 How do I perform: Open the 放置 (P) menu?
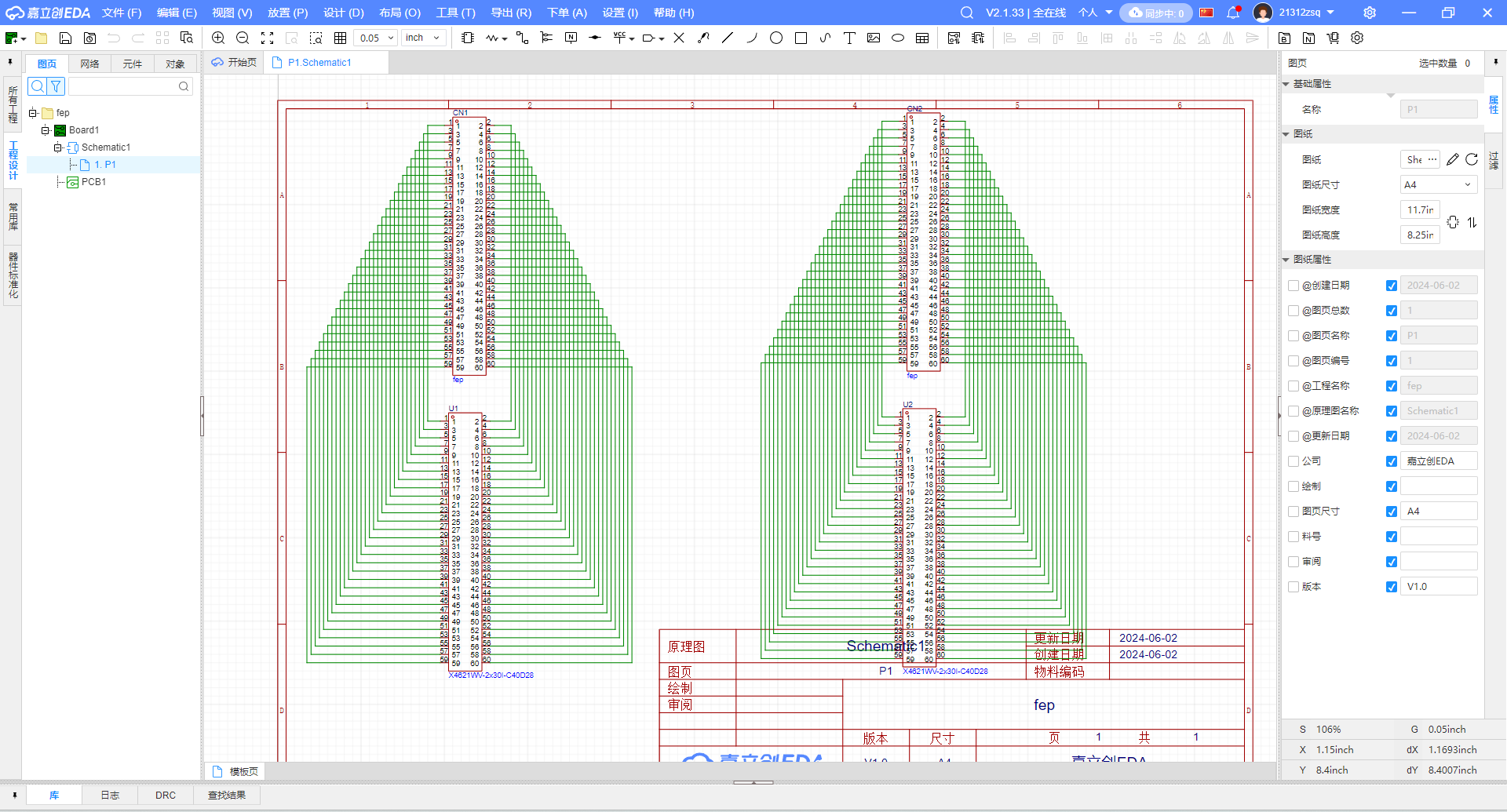click(x=287, y=13)
